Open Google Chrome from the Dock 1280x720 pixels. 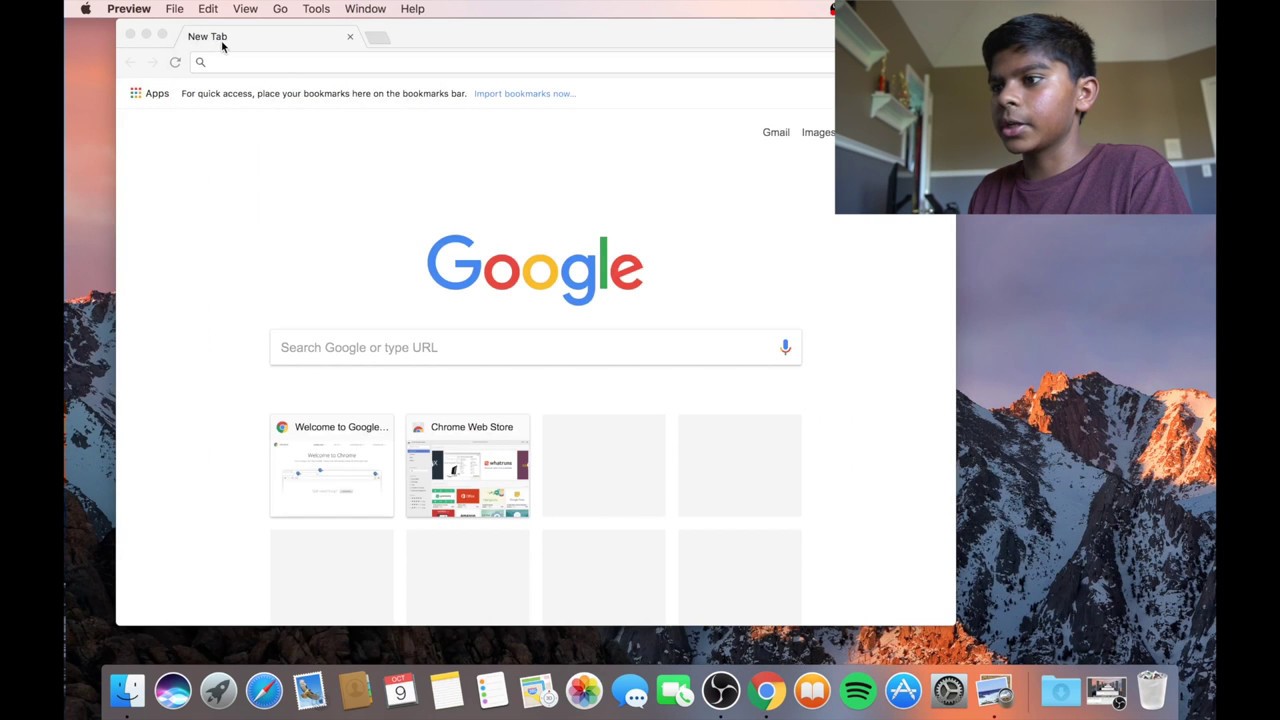click(767, 691)
